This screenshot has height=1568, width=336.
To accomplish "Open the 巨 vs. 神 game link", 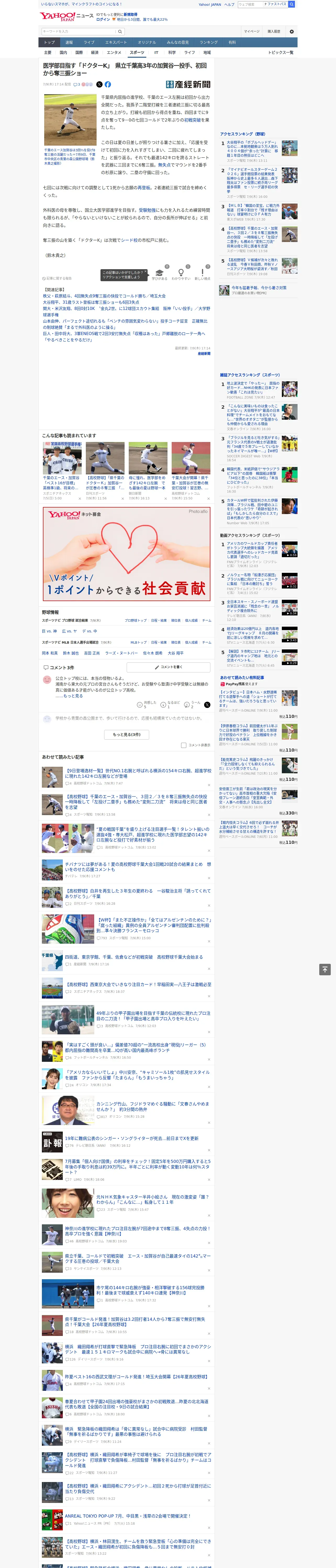I will coord(49,631).
